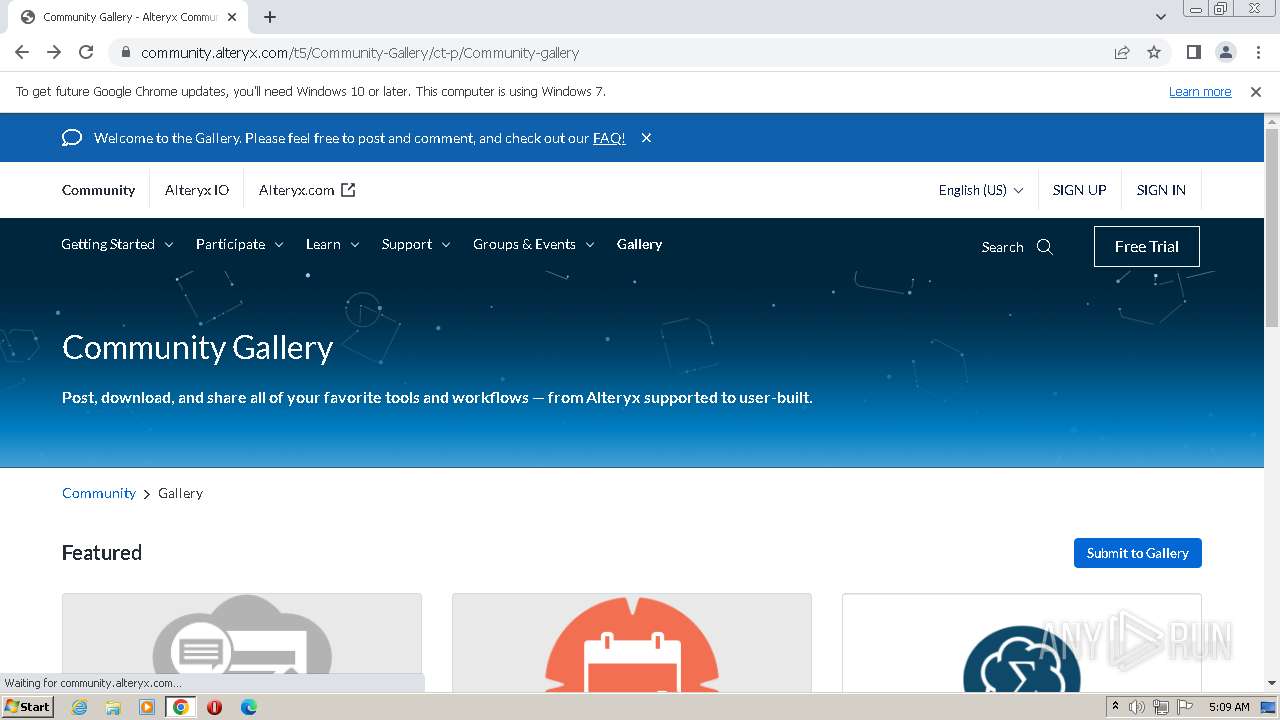Select the Community top navigation item

(98, 190)
